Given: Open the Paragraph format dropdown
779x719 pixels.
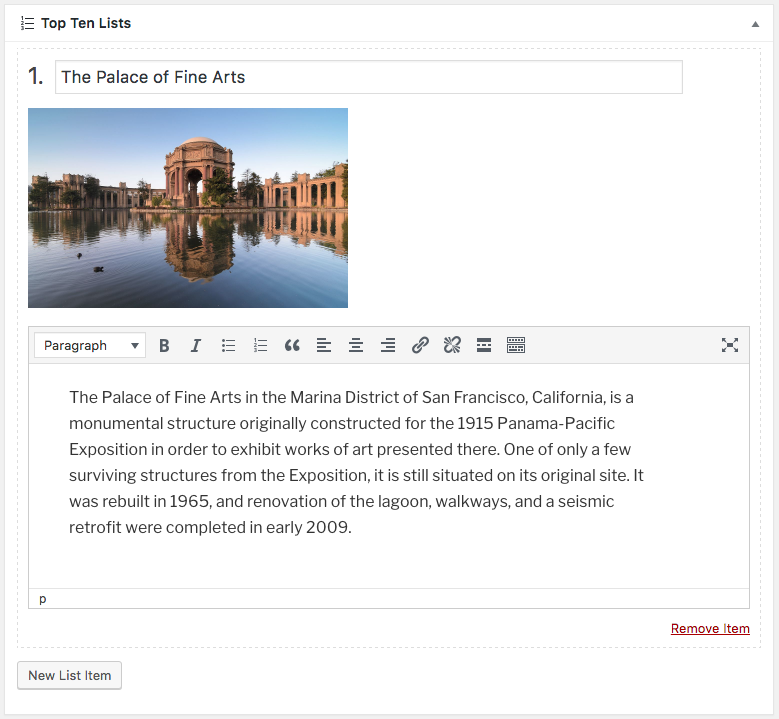Looking at the screenshot, I should [90, 345].
